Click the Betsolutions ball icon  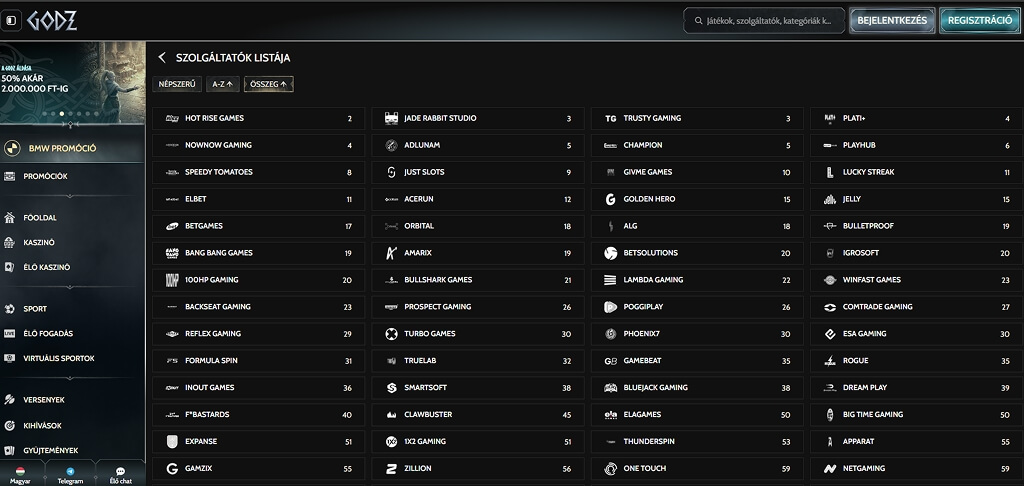(611, 253)
